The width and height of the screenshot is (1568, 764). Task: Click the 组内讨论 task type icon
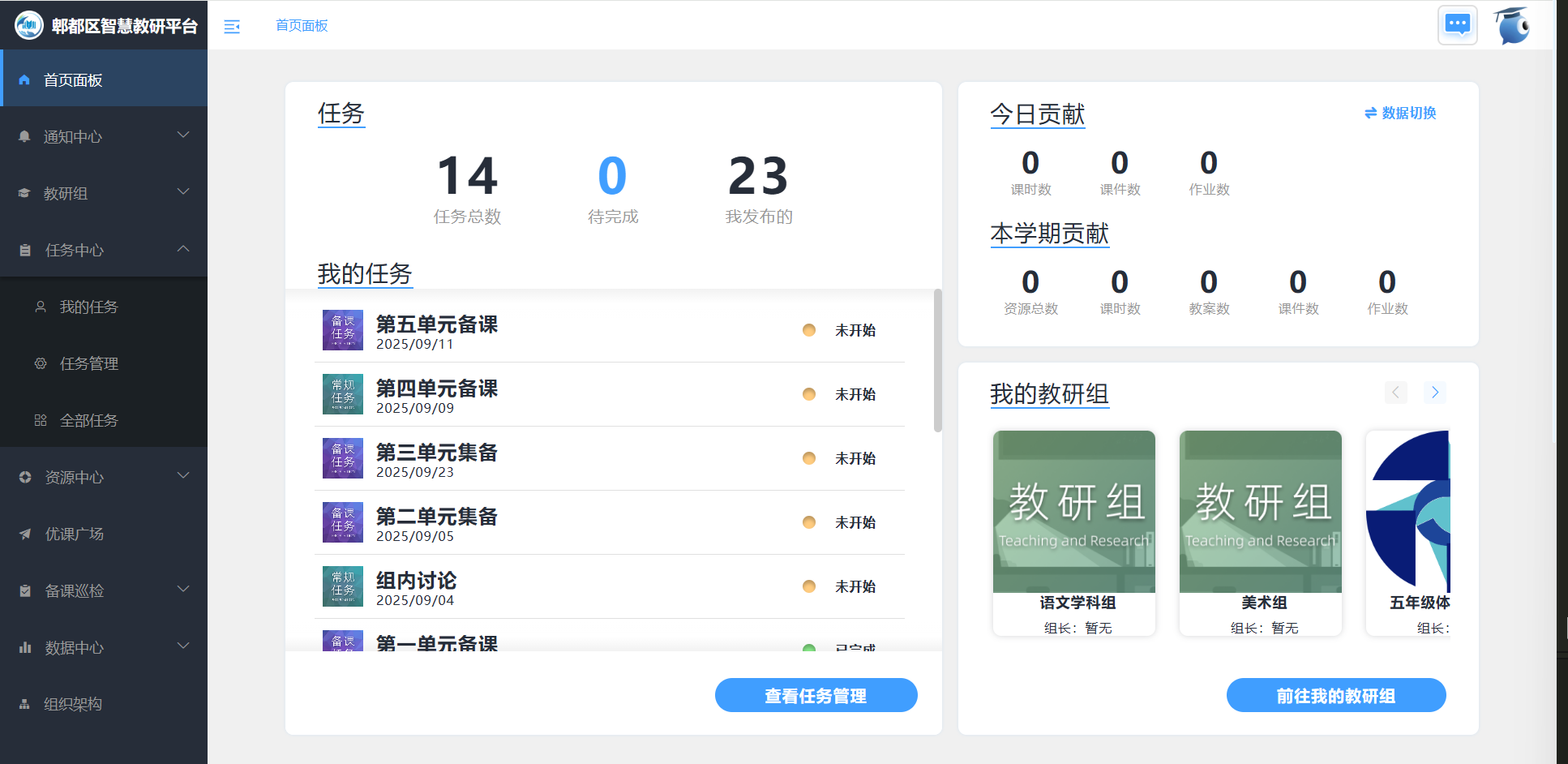[x=342, y=586]
